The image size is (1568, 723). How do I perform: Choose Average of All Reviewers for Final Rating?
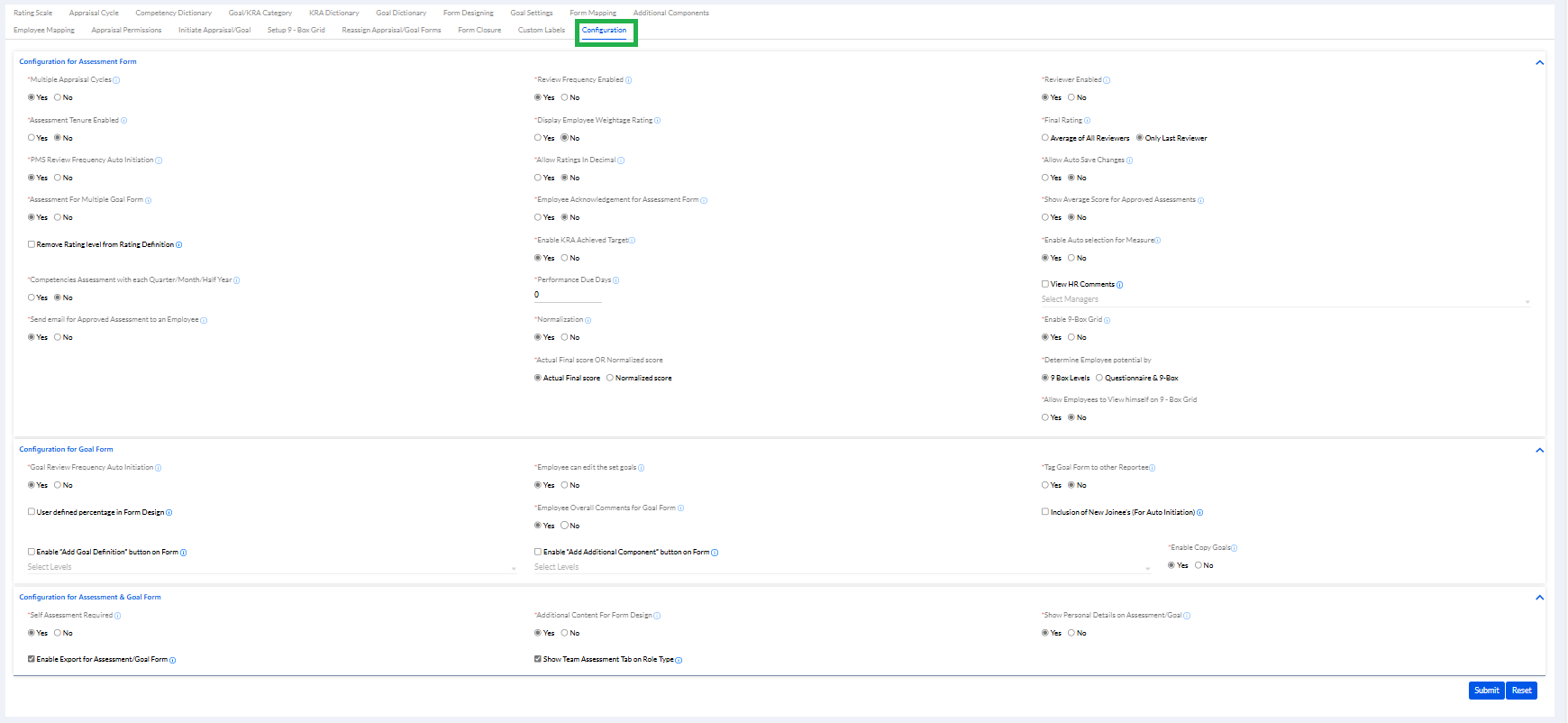(x=1045, y=138)
